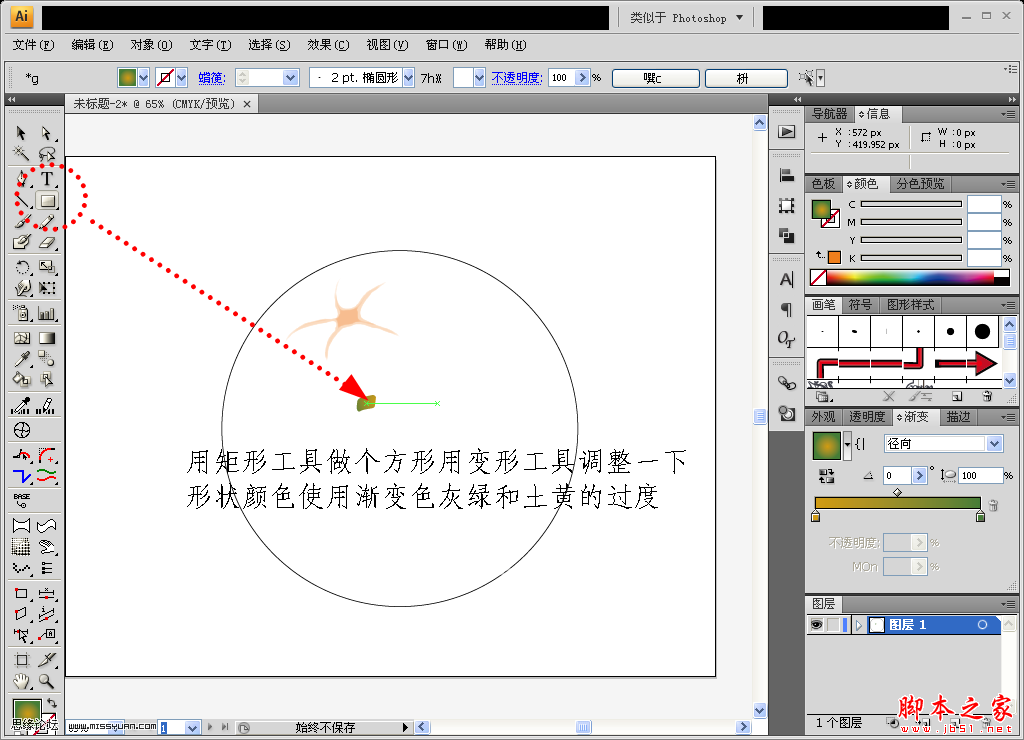The width and height of the screenshot is (1024, 740).
Task: Open the 径向 gradient type dropdown
Action: tap(995, 443)
